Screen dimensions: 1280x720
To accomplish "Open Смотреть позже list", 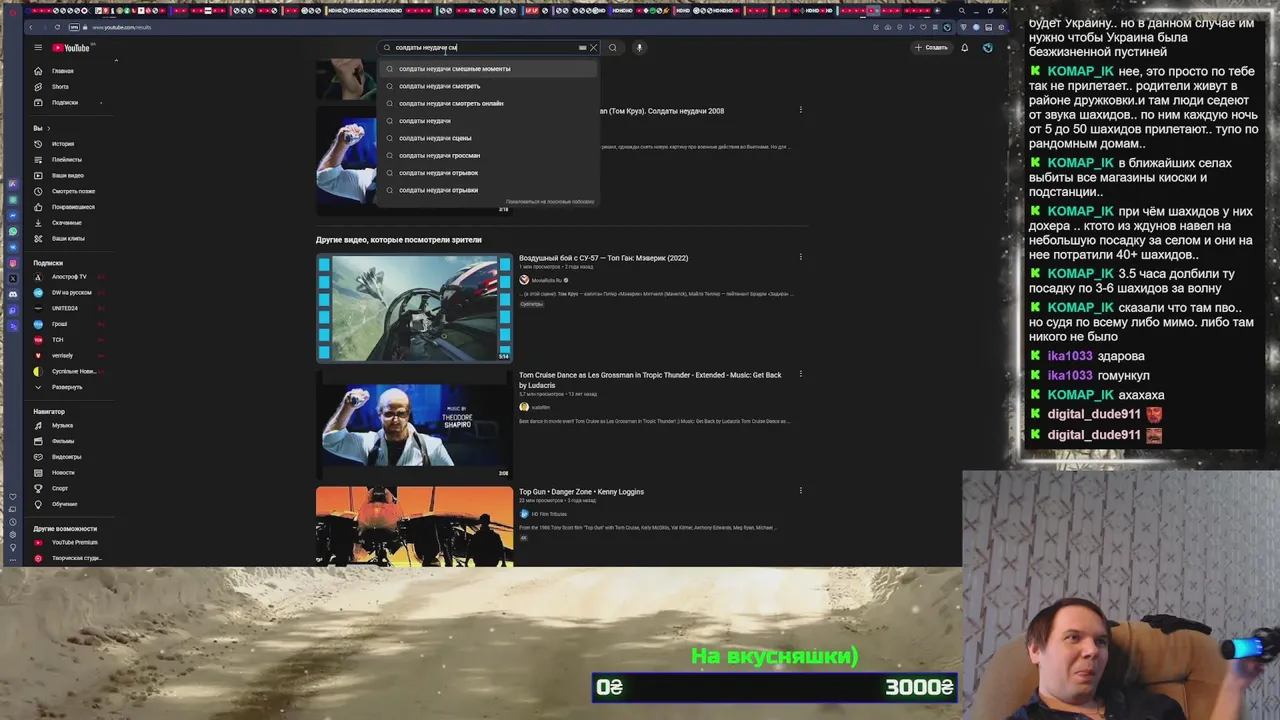I will [x=73, y=191].
